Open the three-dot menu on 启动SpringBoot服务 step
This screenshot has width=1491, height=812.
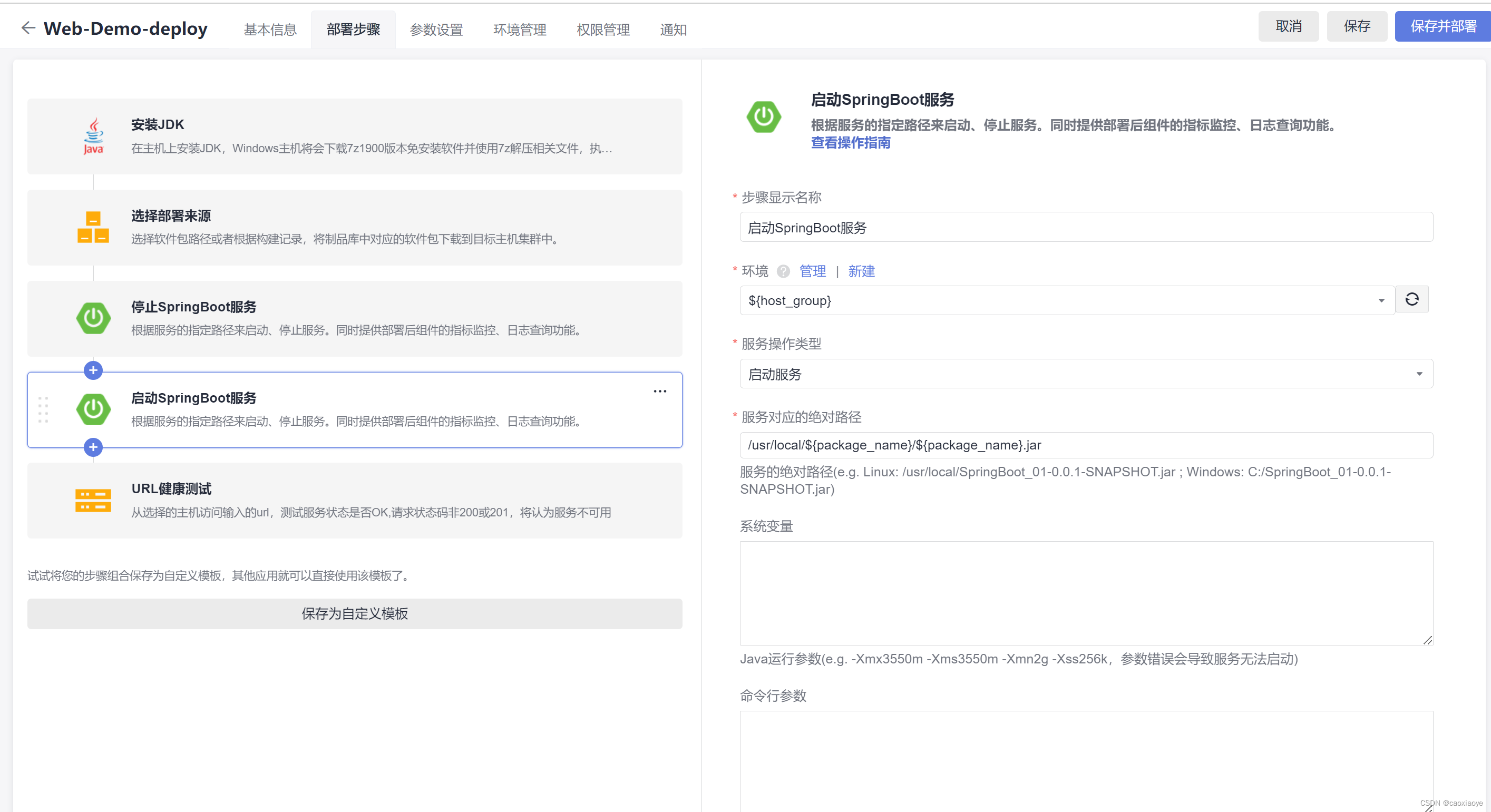tap(659, 391)
